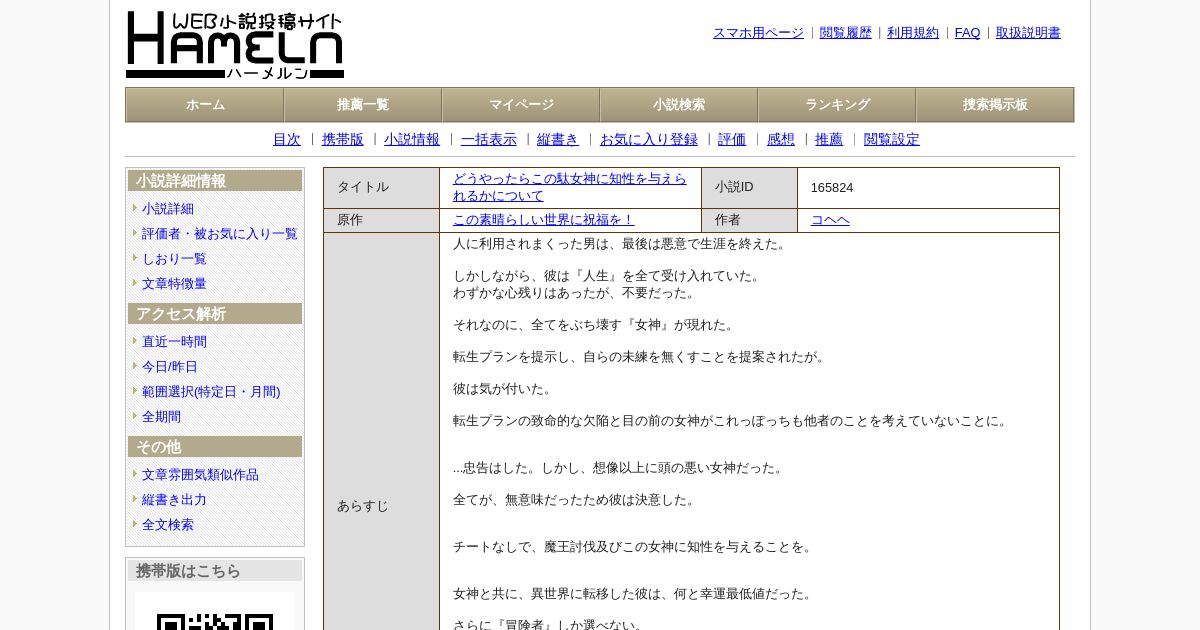Open the novel title link どうやったらこの駄女神
Screen dimensions: 1200x630
coord(570,187)
